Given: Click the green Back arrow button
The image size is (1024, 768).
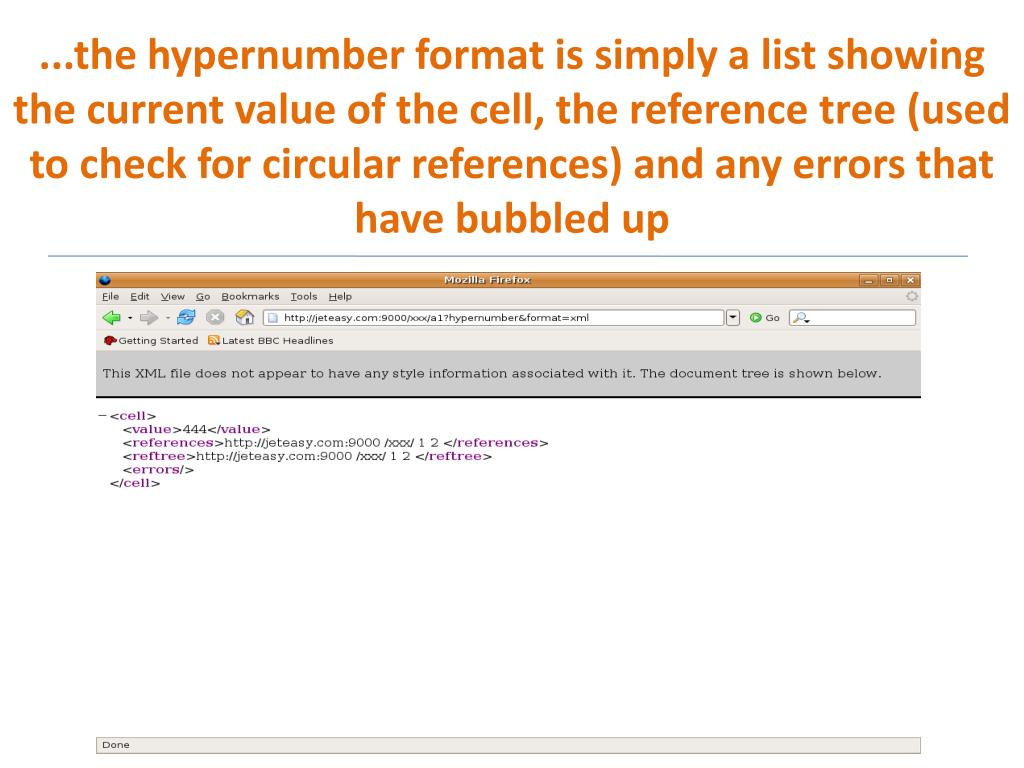Looking at the screenshot, I should [x=112, y=317].
